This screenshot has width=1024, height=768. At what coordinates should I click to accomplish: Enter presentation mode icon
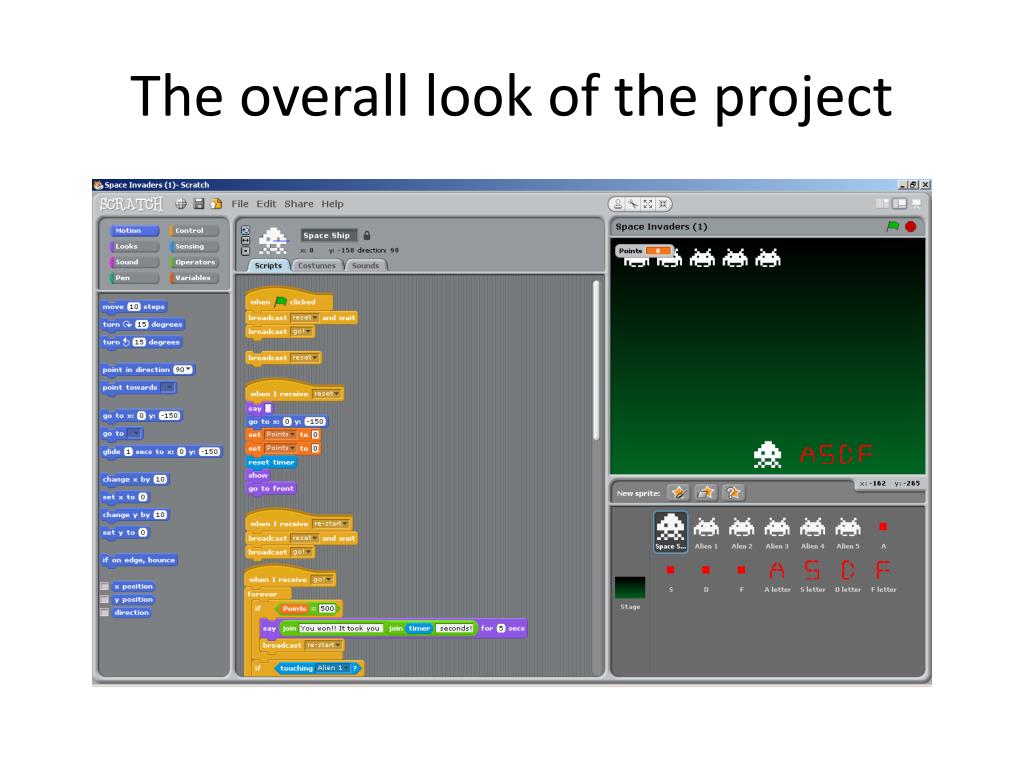click(x=917, y=204)
